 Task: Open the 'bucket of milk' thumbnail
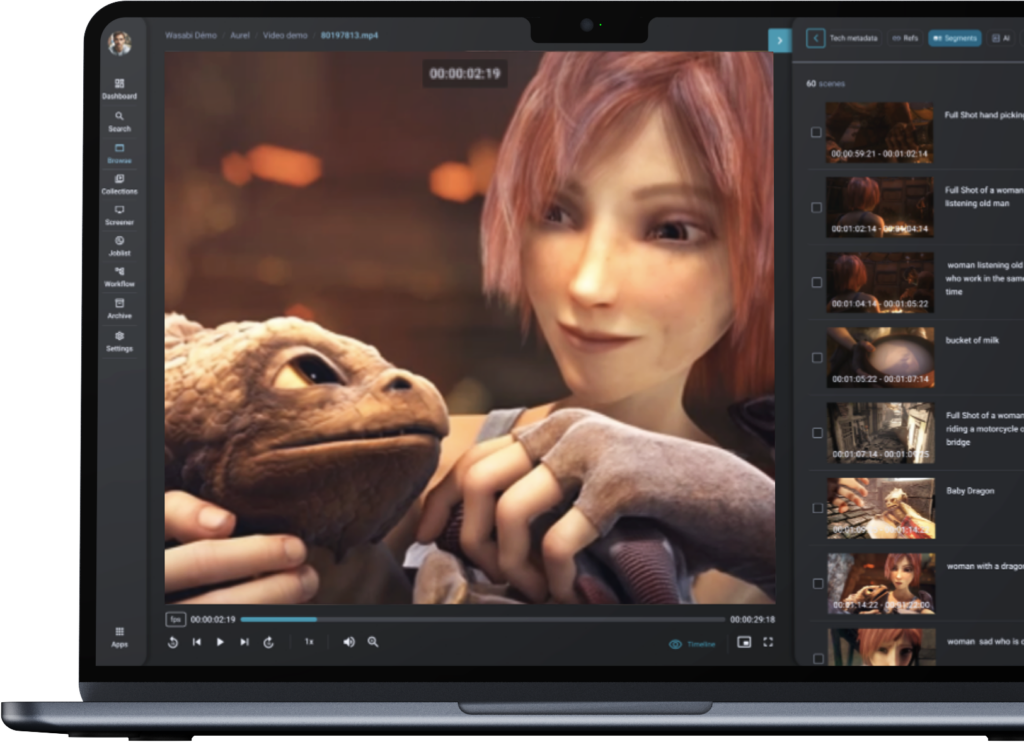[x=880, y=357]
